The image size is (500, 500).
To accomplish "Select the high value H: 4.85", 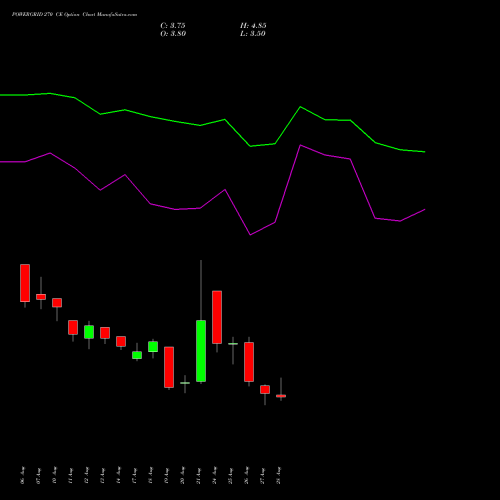I will coord(253,26).
